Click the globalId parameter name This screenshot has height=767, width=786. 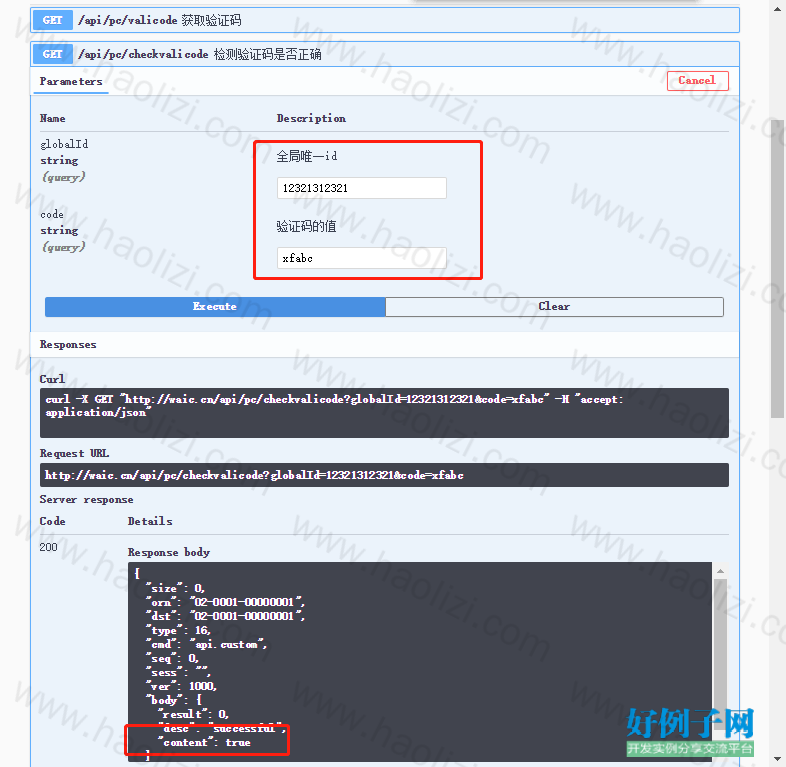[64, 144]
